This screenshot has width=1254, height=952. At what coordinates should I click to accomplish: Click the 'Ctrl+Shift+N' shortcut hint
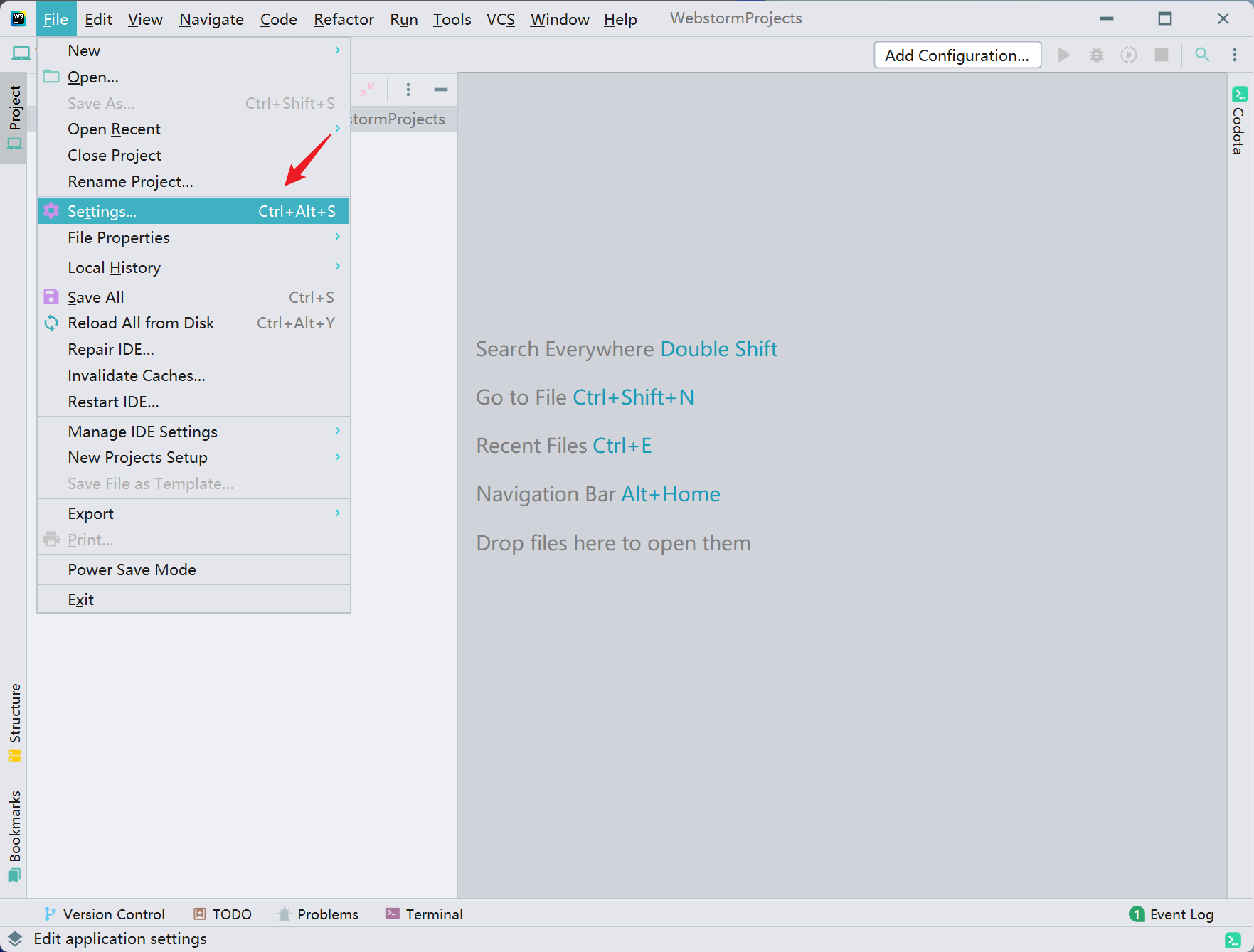[633, 397]
